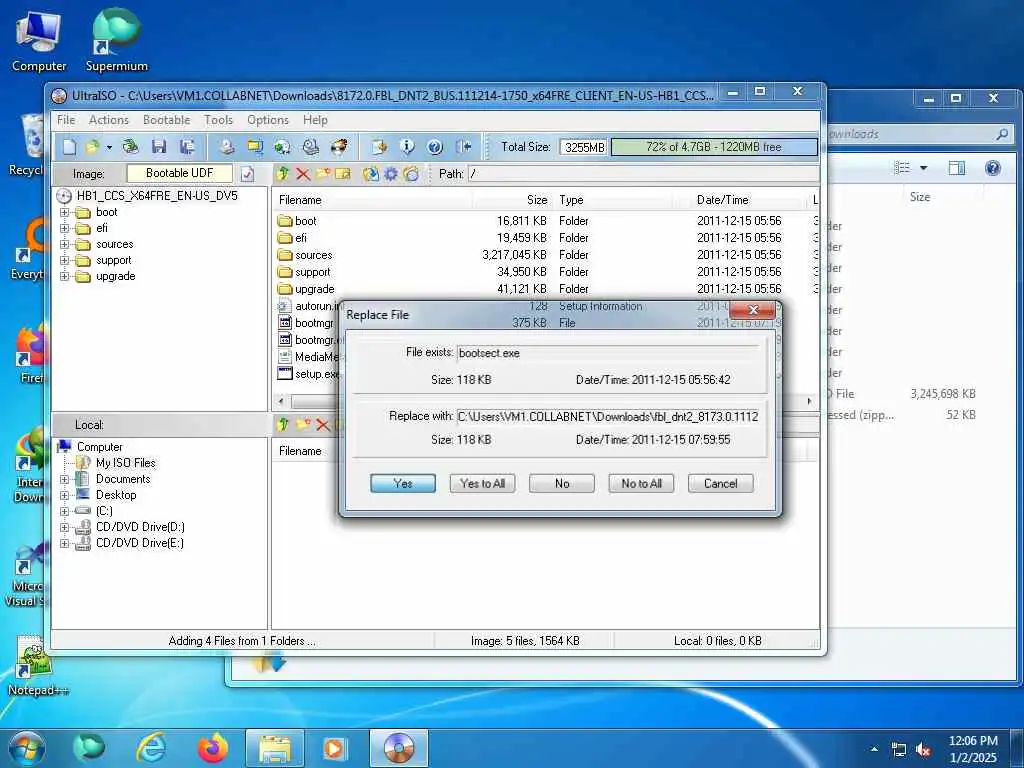Click Cancel in Replace File dialog
The width and height of the screenshot is (1024, 768).
(x=720, y=483)
